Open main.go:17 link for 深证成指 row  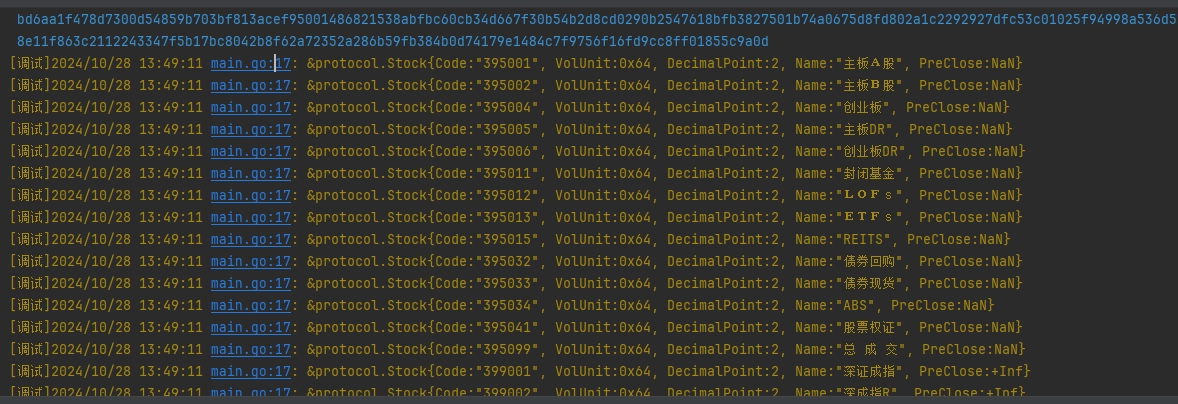click(x=250, y=372)
